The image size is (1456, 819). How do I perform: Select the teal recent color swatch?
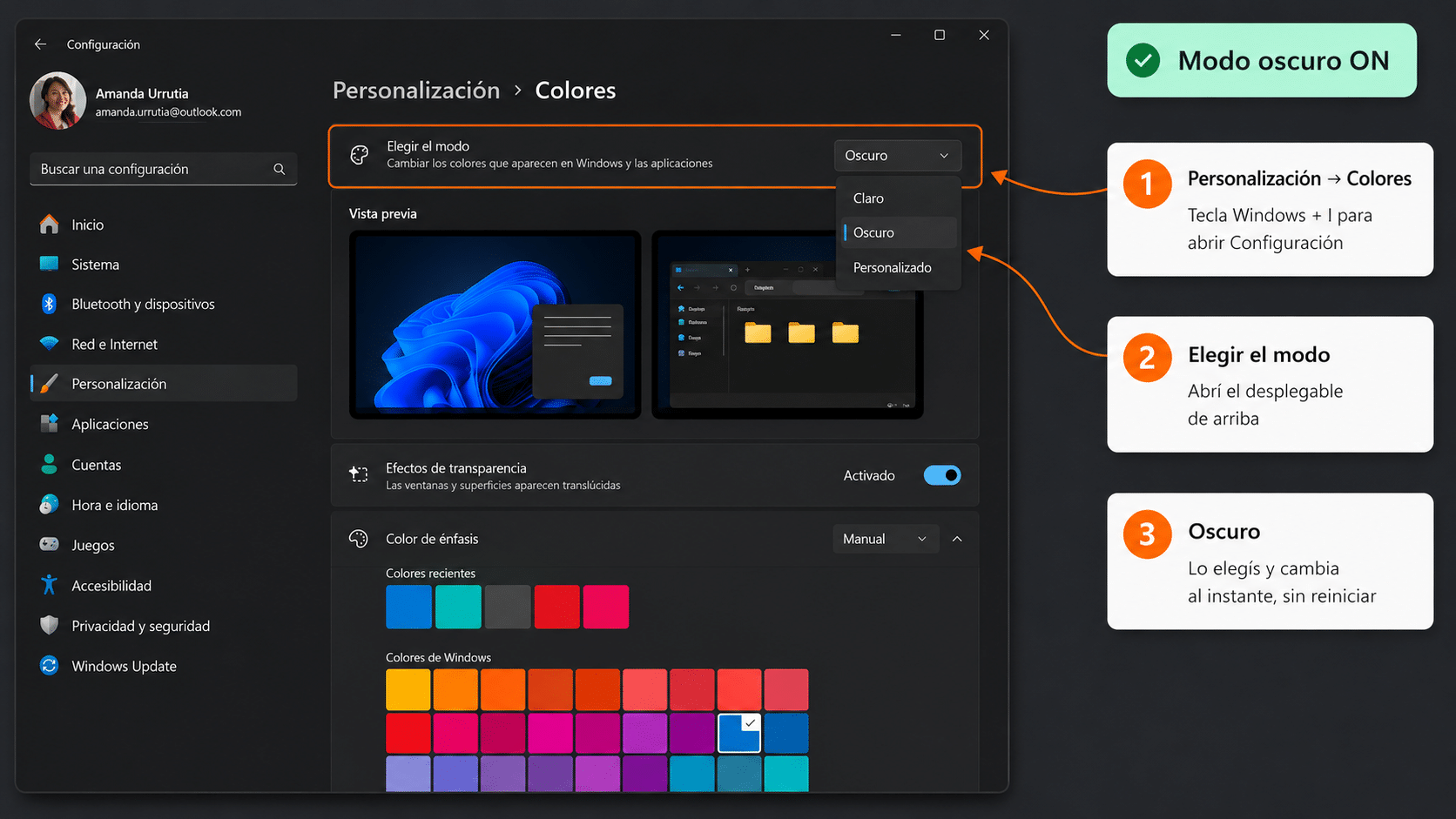[458, 607]
